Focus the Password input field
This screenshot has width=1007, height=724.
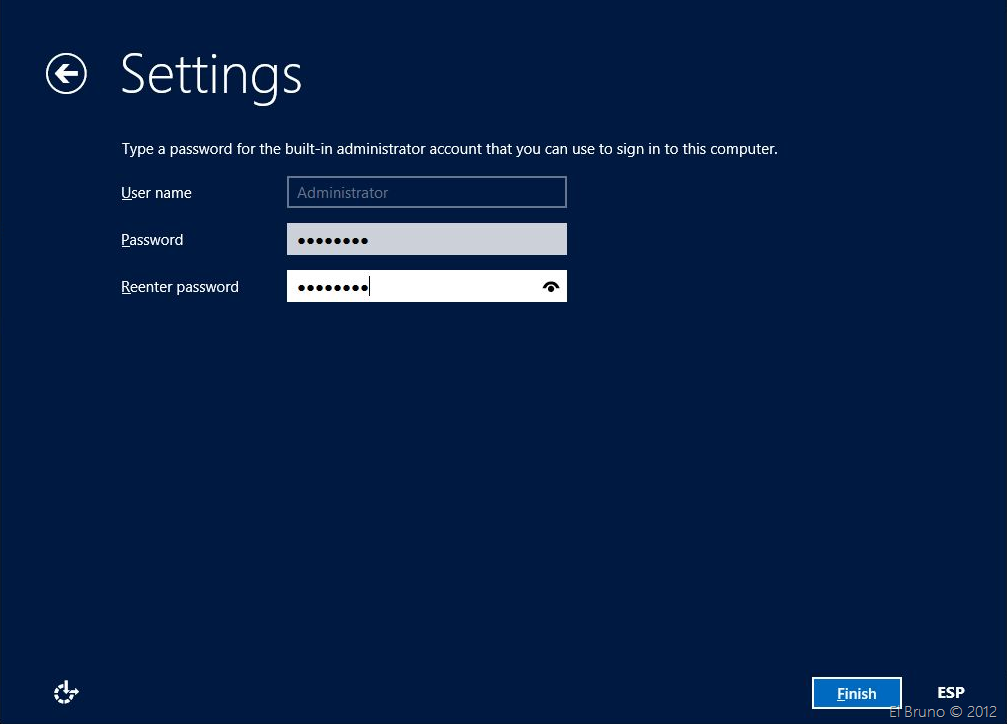pos(460,240)
